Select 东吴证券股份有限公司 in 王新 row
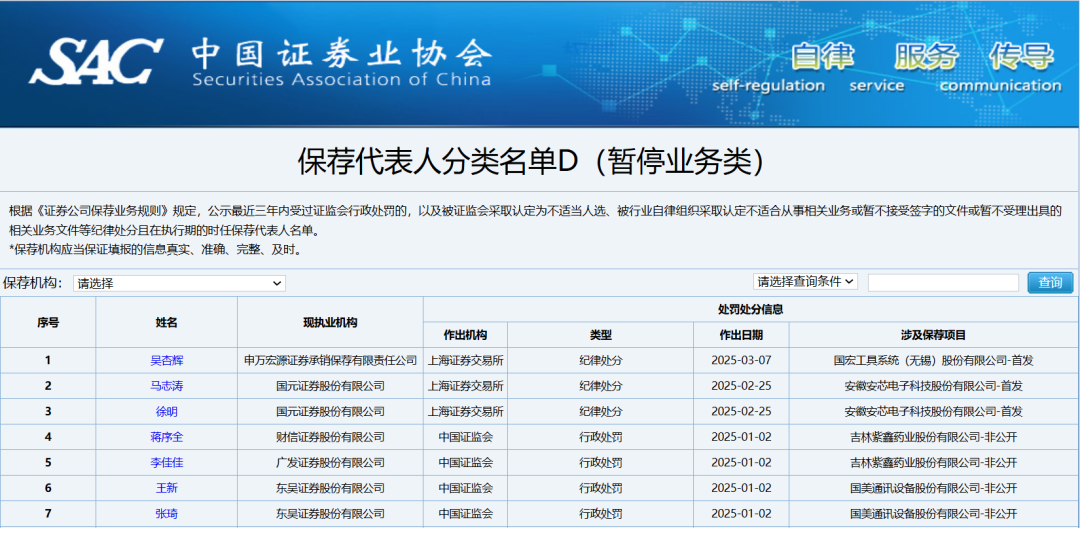1080x545 pixels. pyautogui.click(x=331, y=488)
